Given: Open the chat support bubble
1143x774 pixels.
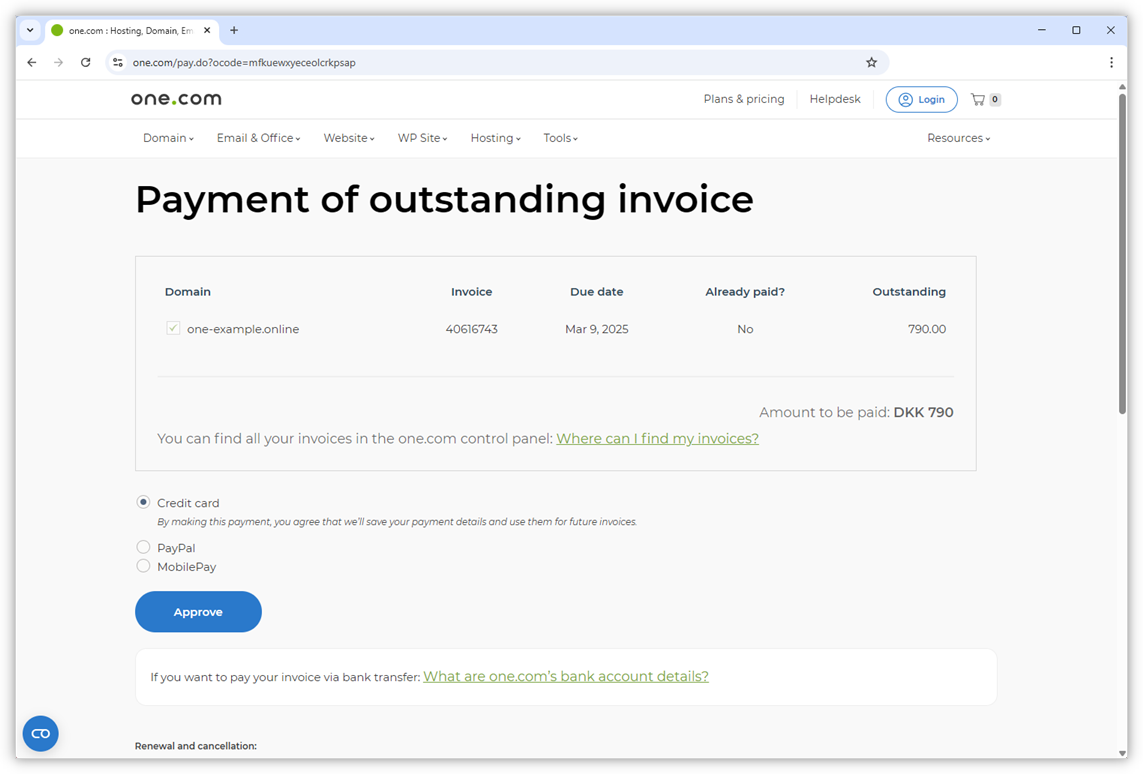Looking at the screenshot, I should coord(40,733).
